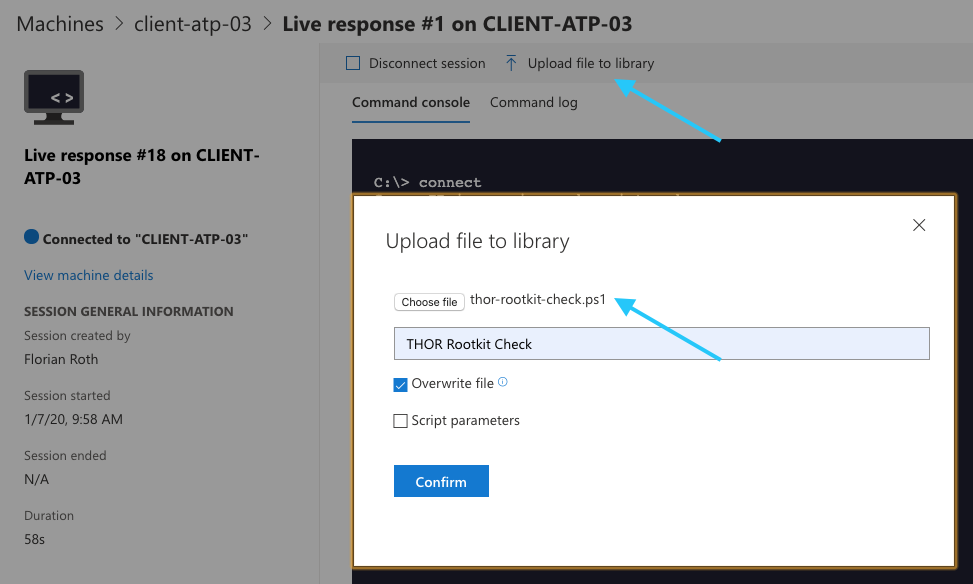Select the Upload file to library label
973x584 pixels.
point(590,63)
